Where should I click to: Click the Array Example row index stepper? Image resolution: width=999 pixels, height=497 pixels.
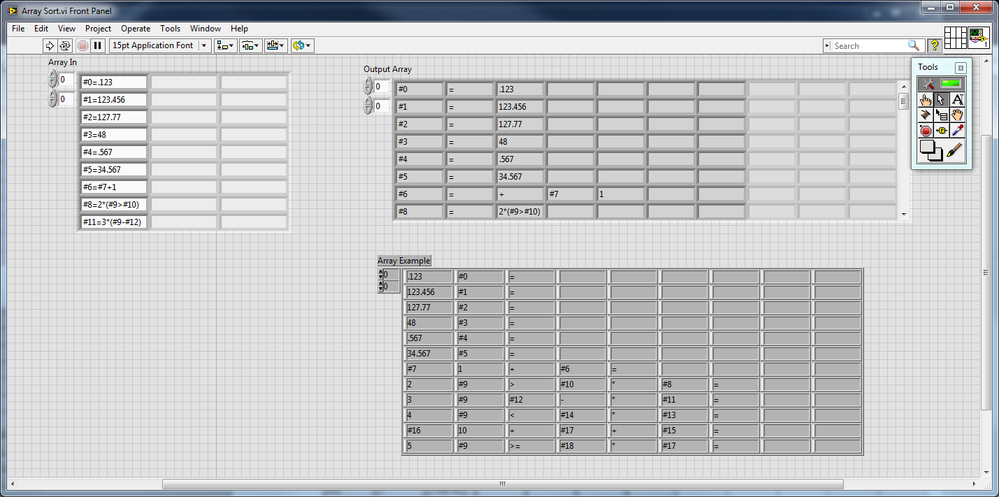(382, 275)
